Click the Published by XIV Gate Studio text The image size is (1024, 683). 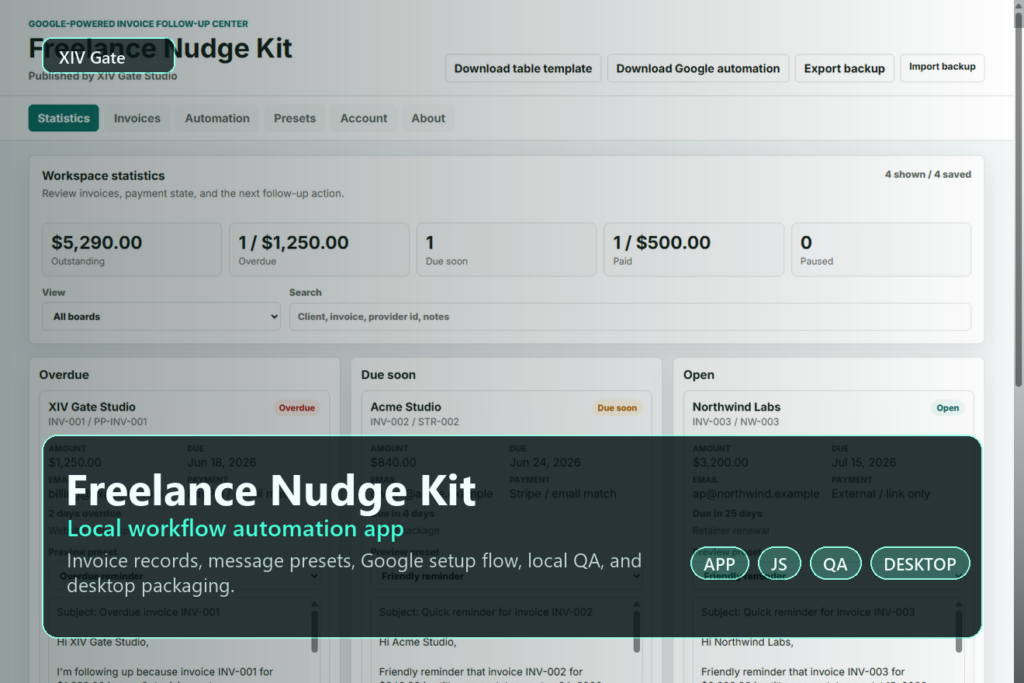tap(103, 76)
